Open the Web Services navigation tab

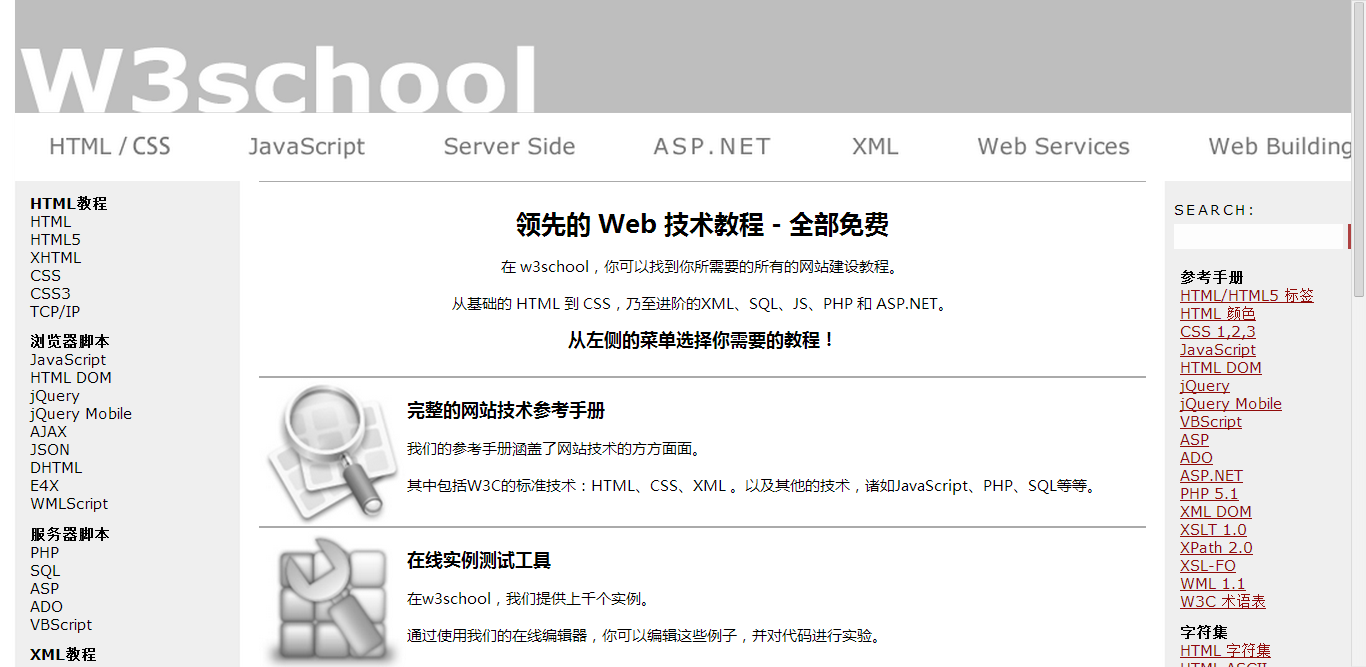coord(1053,147)
